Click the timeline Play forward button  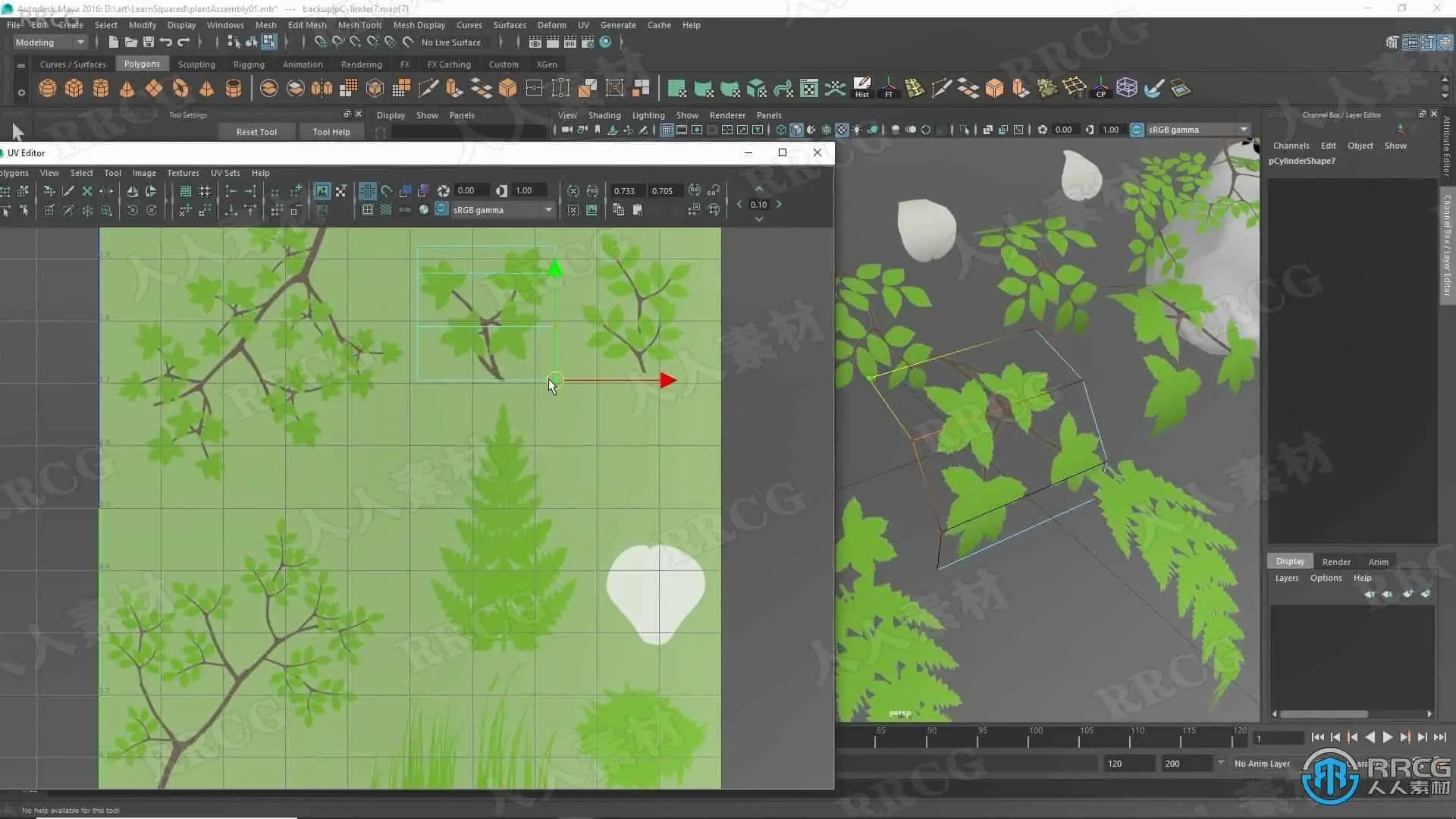pos(1387,737)
